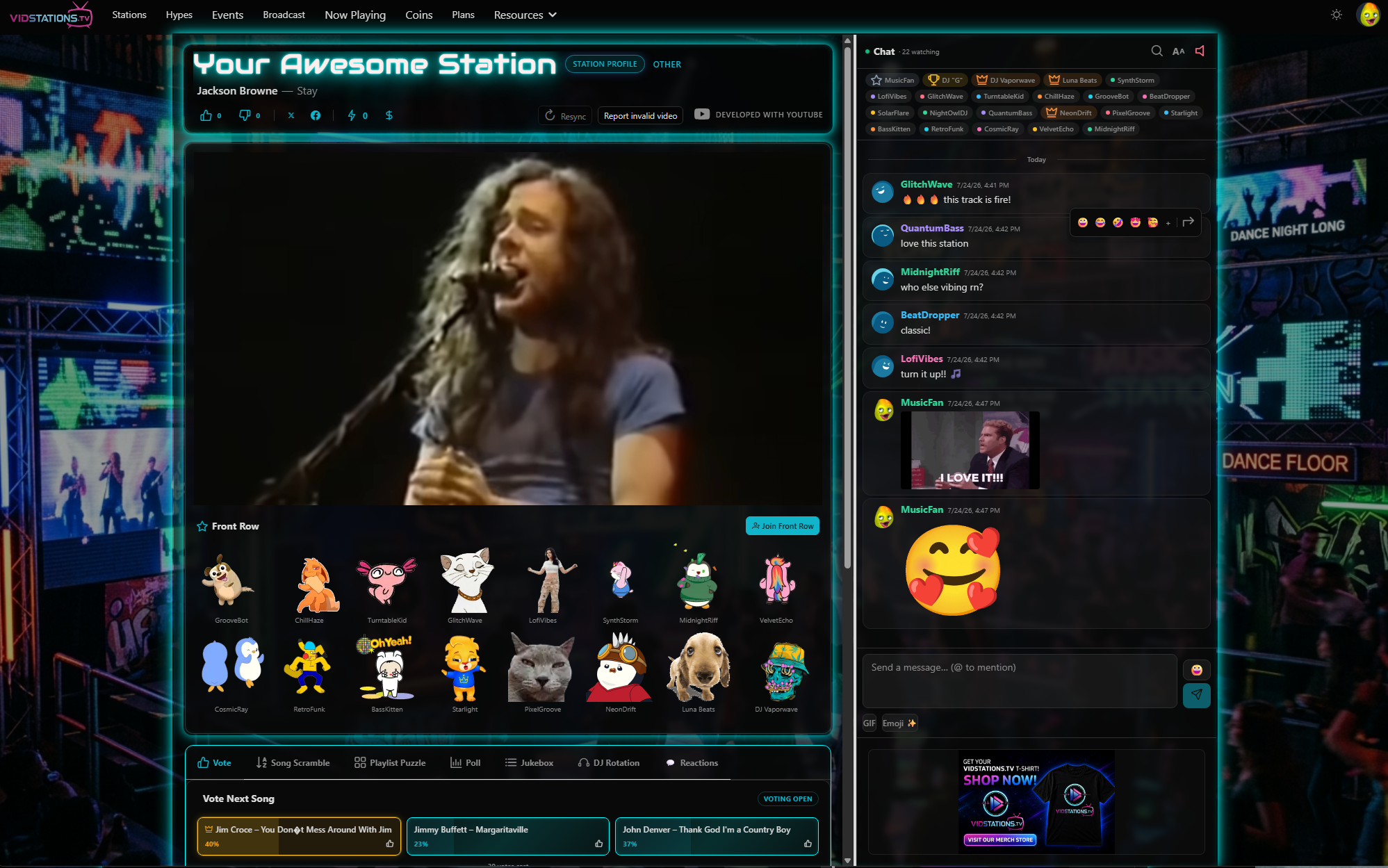This screenshot has height=868, width=1388.
Task: Click PixelGroove cat avatar in Front Row
Action: pos(541,669)
